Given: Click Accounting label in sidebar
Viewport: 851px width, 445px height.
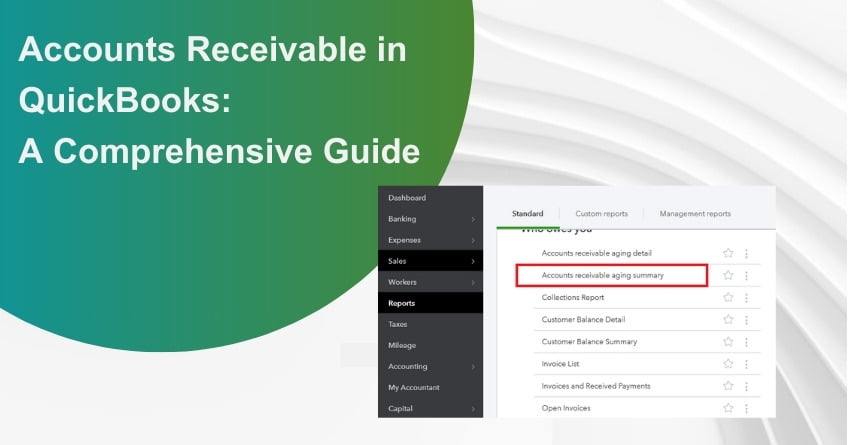Looking at the screenshot, I should click(408, 366).
